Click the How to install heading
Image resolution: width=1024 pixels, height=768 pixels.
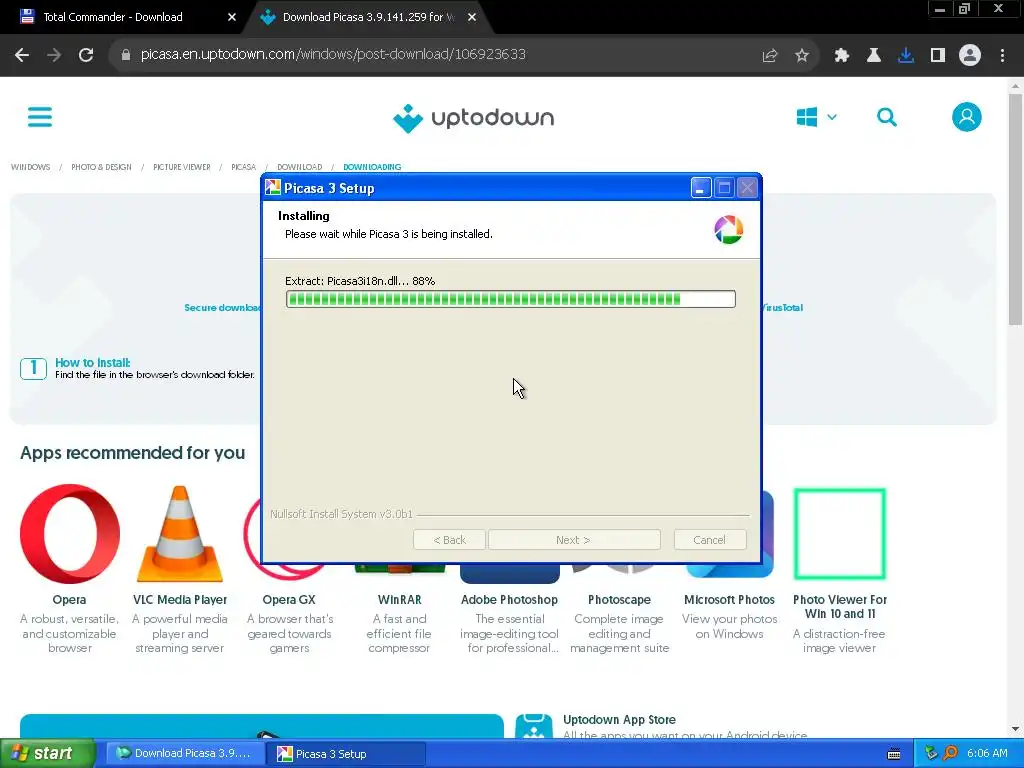93,362
